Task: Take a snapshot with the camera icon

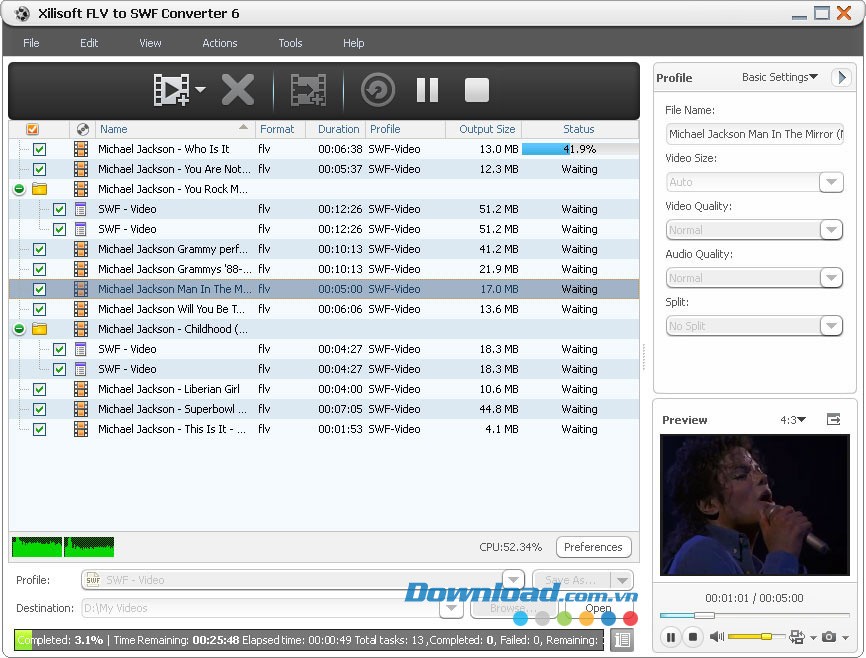Action: 829,637
